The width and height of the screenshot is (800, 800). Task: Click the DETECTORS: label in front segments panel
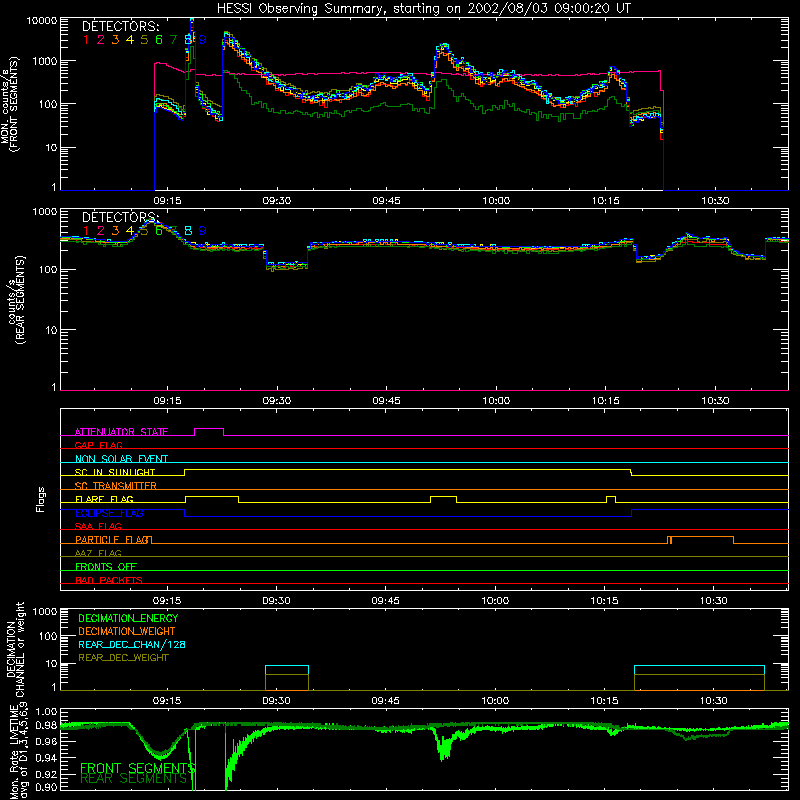(120, 26)
